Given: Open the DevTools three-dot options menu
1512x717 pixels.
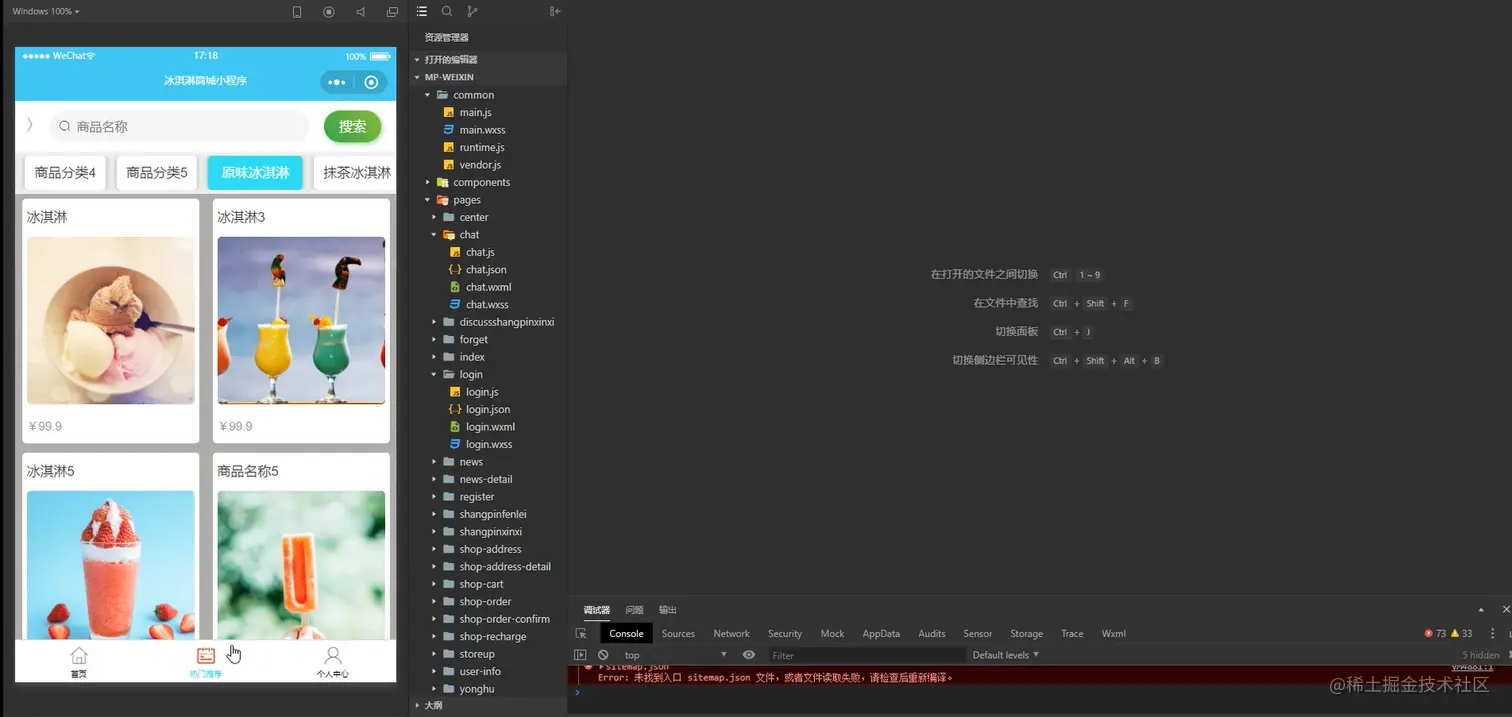Looking at the screenshot, I should click(x=1493, y=633).
